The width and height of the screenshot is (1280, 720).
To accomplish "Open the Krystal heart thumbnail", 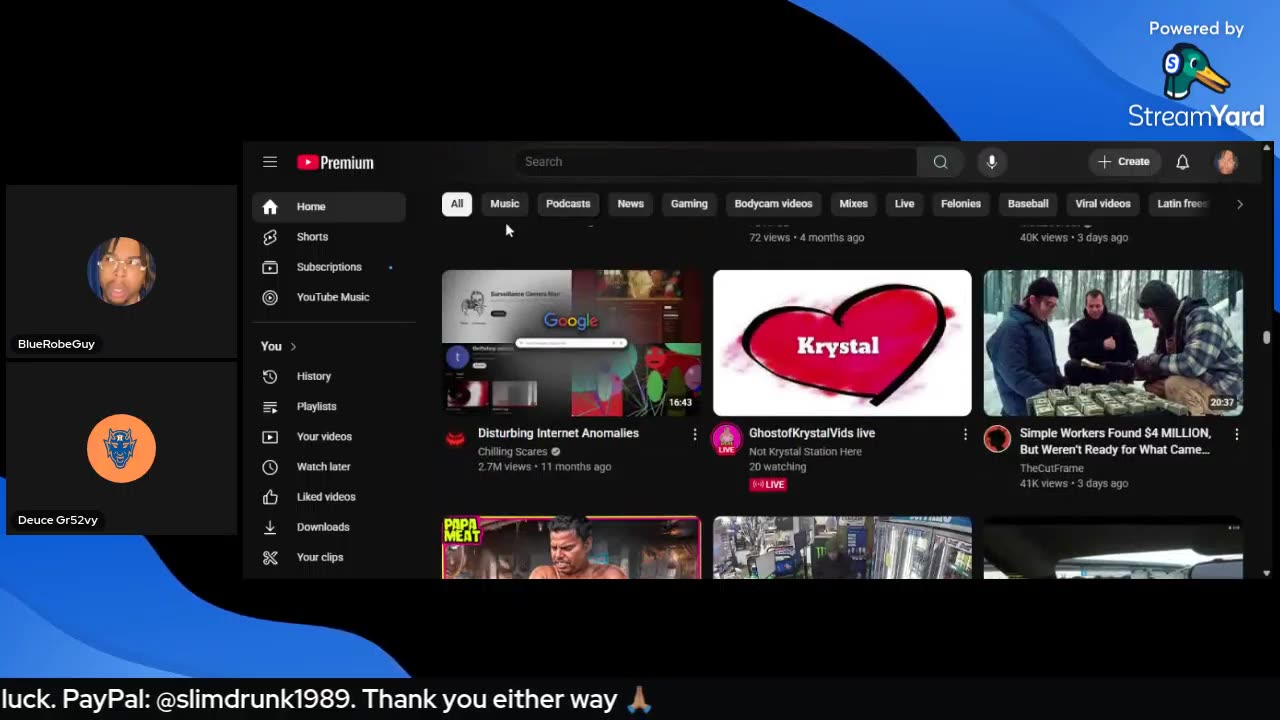I will pos(842,343).
